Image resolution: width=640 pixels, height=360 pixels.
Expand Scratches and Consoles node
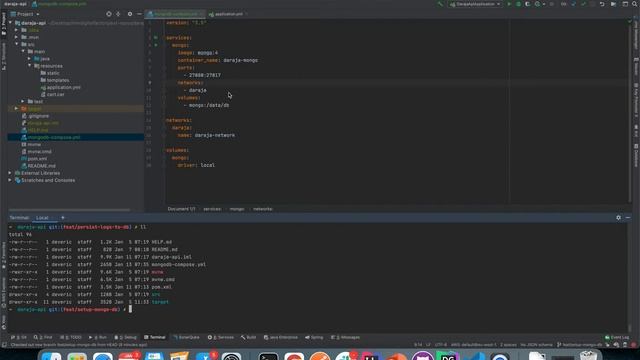click(x=10, y=180)
